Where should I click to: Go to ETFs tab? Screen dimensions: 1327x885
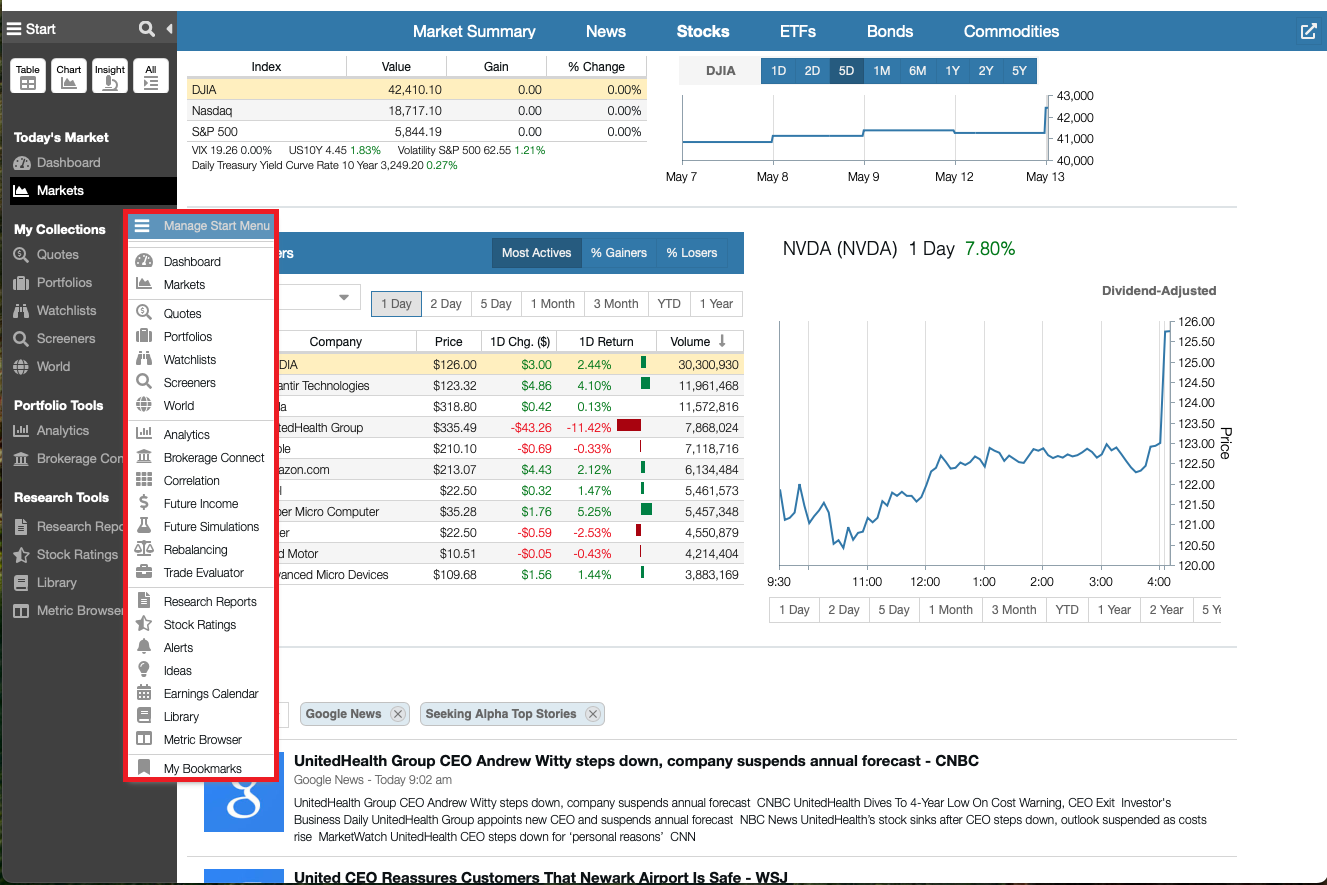point(798,31)
